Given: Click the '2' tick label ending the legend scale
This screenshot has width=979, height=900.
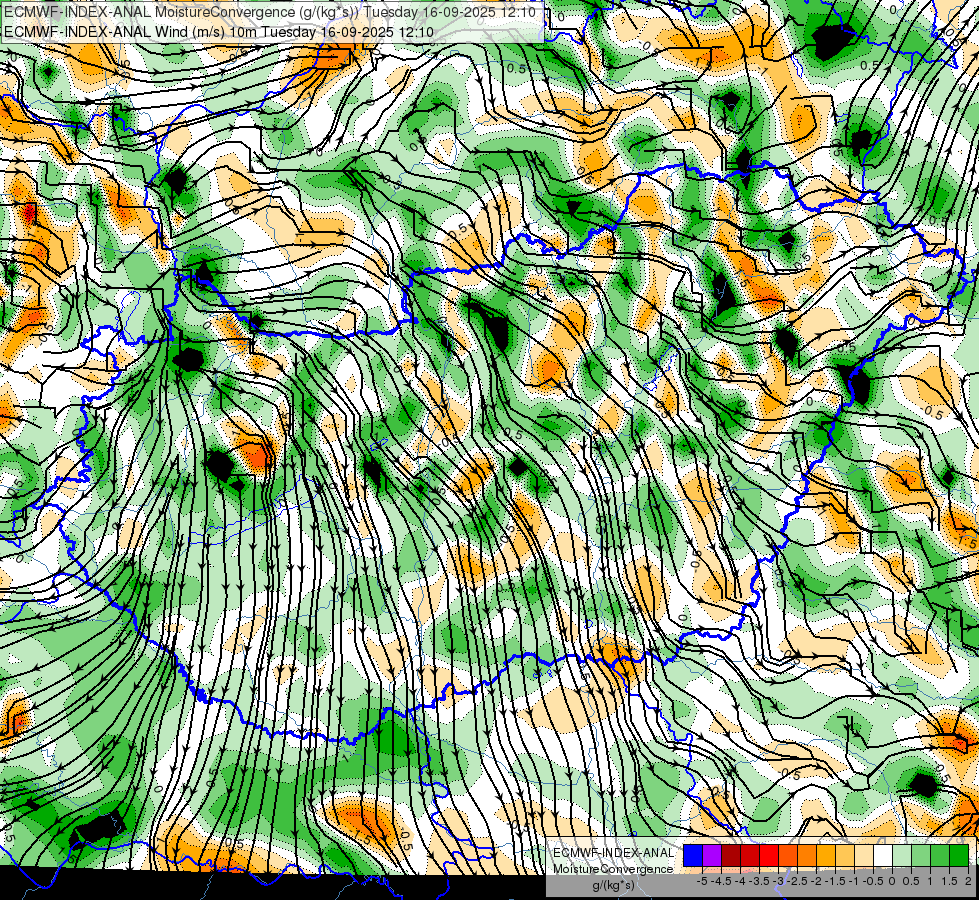Looking at the screenshot, I should (968, 881).
